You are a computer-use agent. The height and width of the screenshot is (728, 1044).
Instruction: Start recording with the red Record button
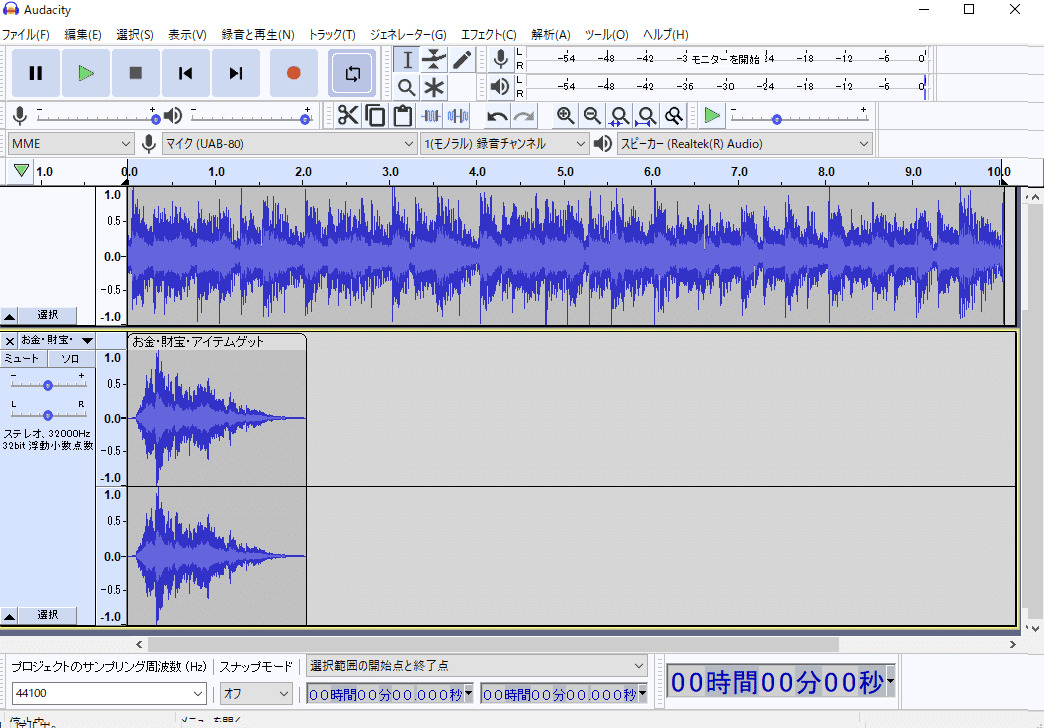click(294, 73)
